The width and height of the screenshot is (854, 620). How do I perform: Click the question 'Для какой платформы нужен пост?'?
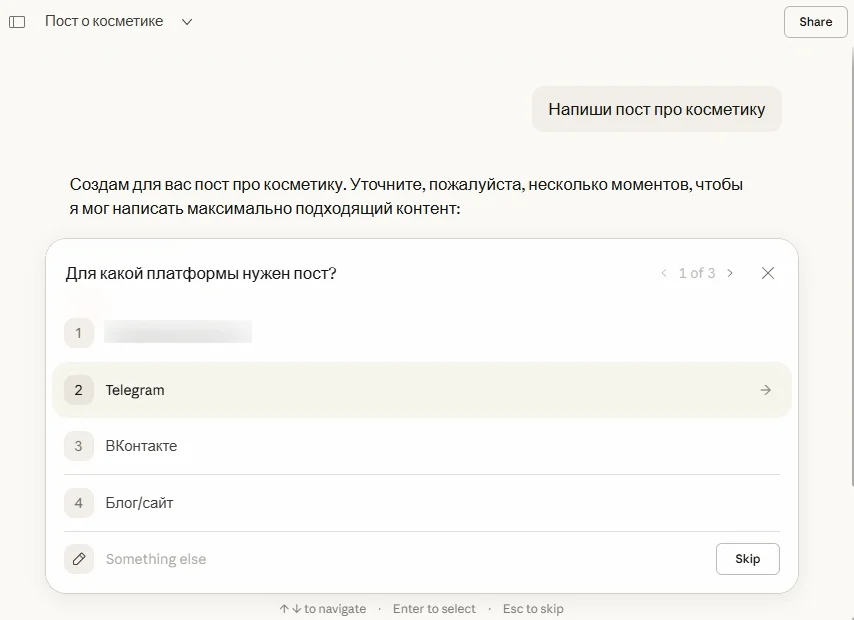[201, 273]
